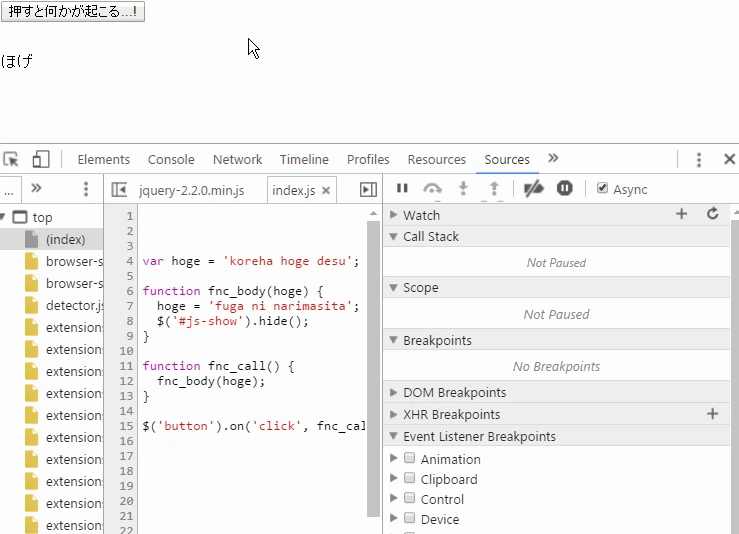Deactivate all breakpoints icon

[x=534, y=189]
